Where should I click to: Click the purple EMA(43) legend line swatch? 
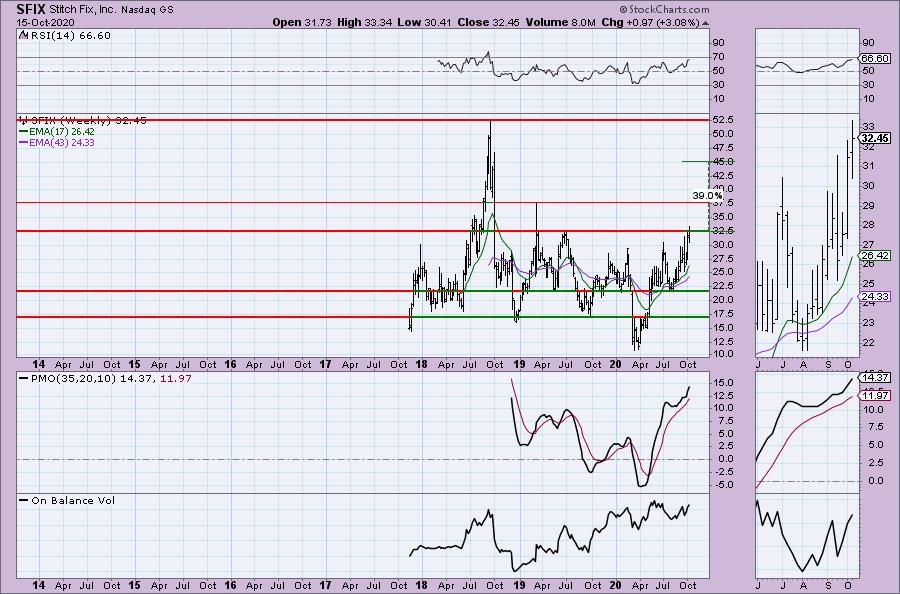24,142
